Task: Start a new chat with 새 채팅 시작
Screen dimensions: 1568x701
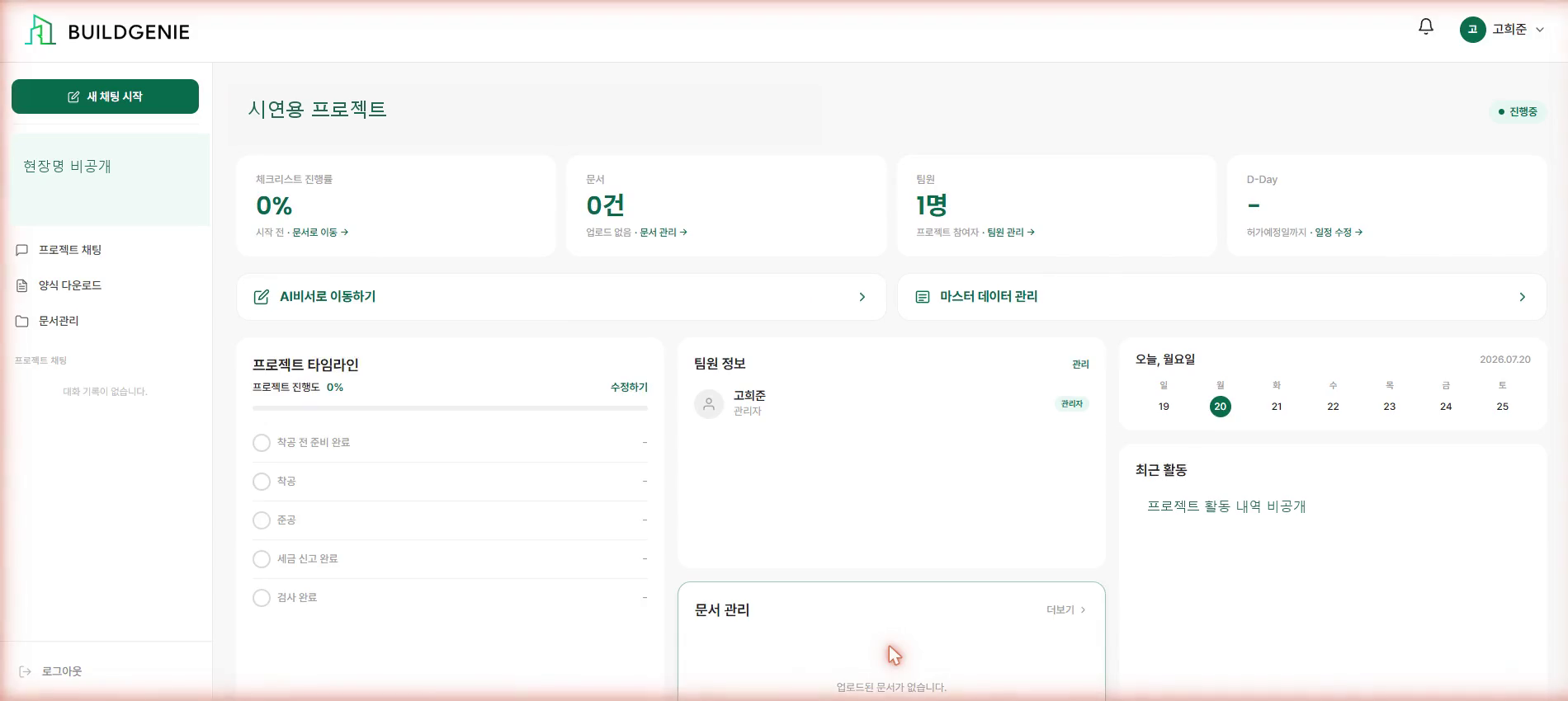Action: coord(105,96)
